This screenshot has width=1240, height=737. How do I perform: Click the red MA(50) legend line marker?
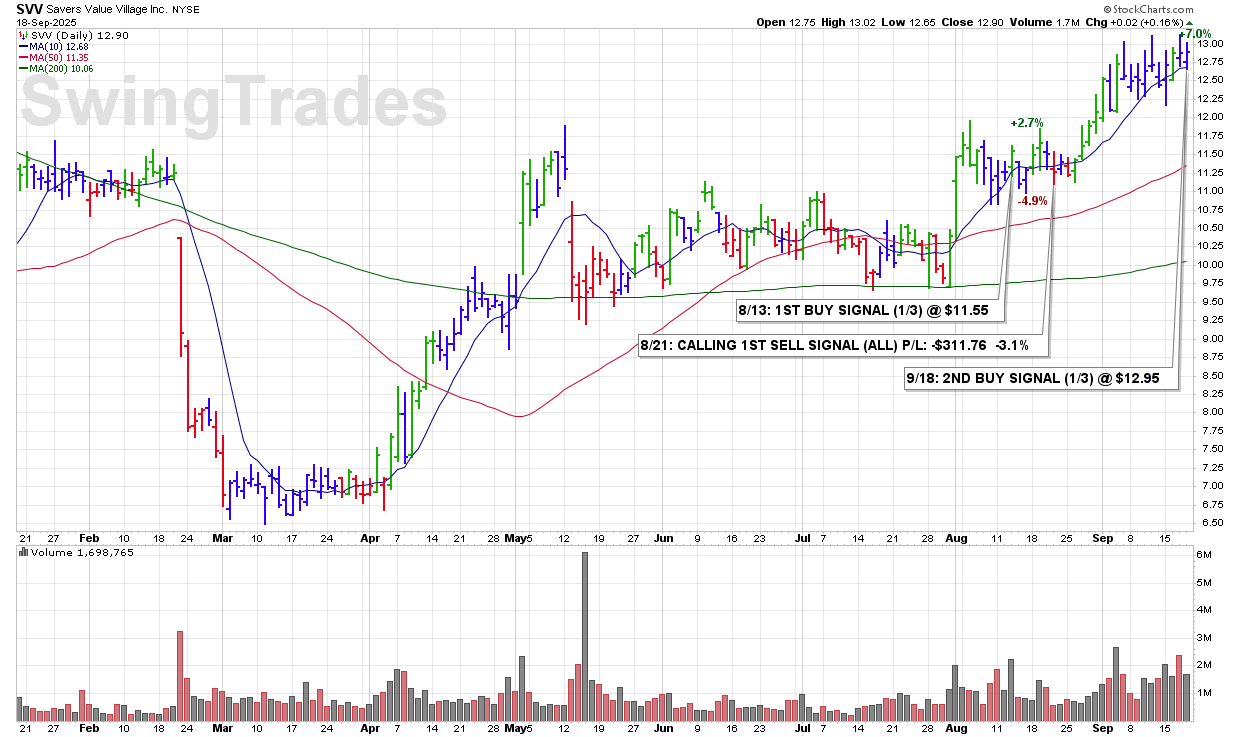point(23,57)
